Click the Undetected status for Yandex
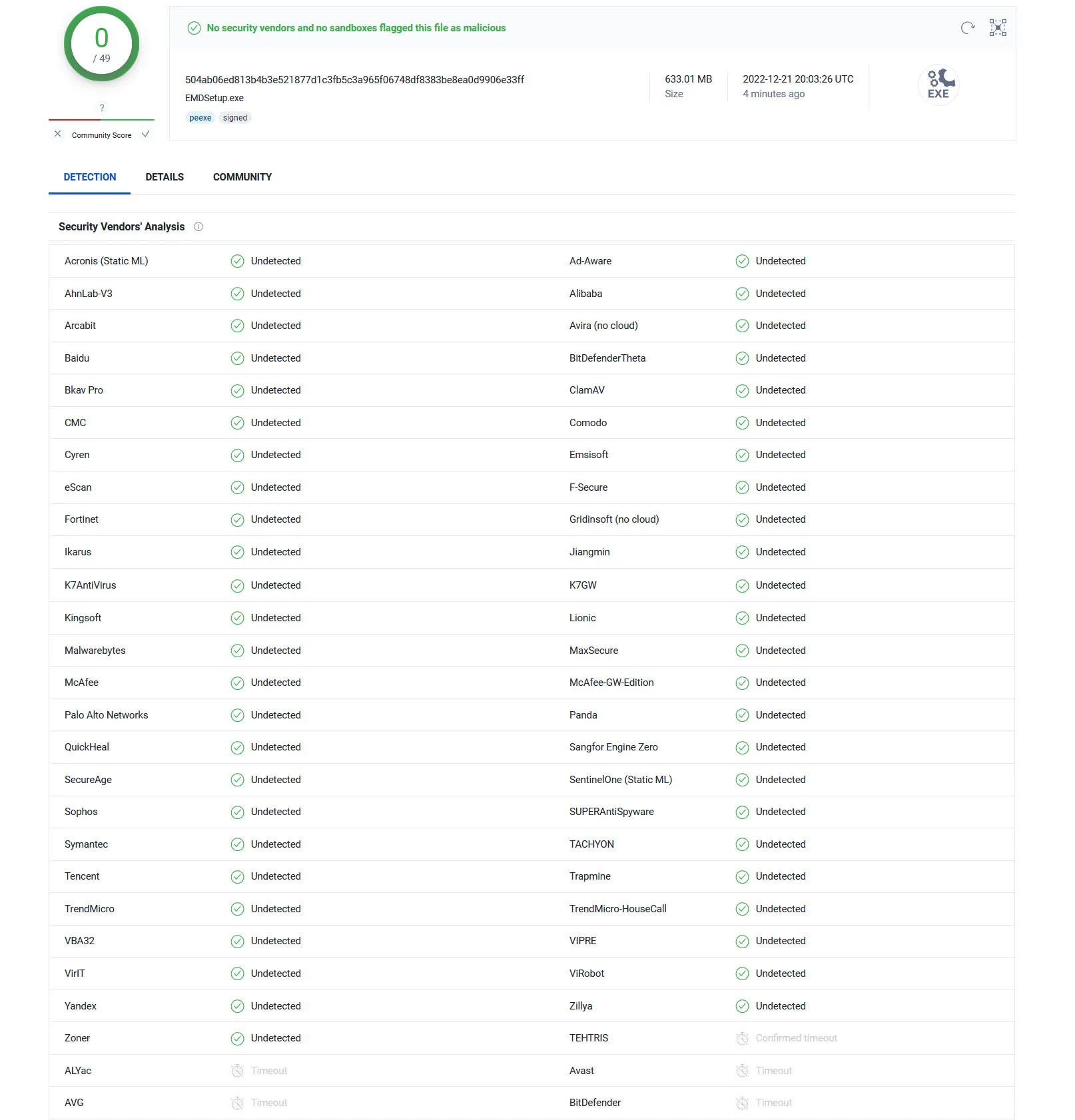Image resolution: width=1075 pixels, height=1120 pixels. [276, 1006]
